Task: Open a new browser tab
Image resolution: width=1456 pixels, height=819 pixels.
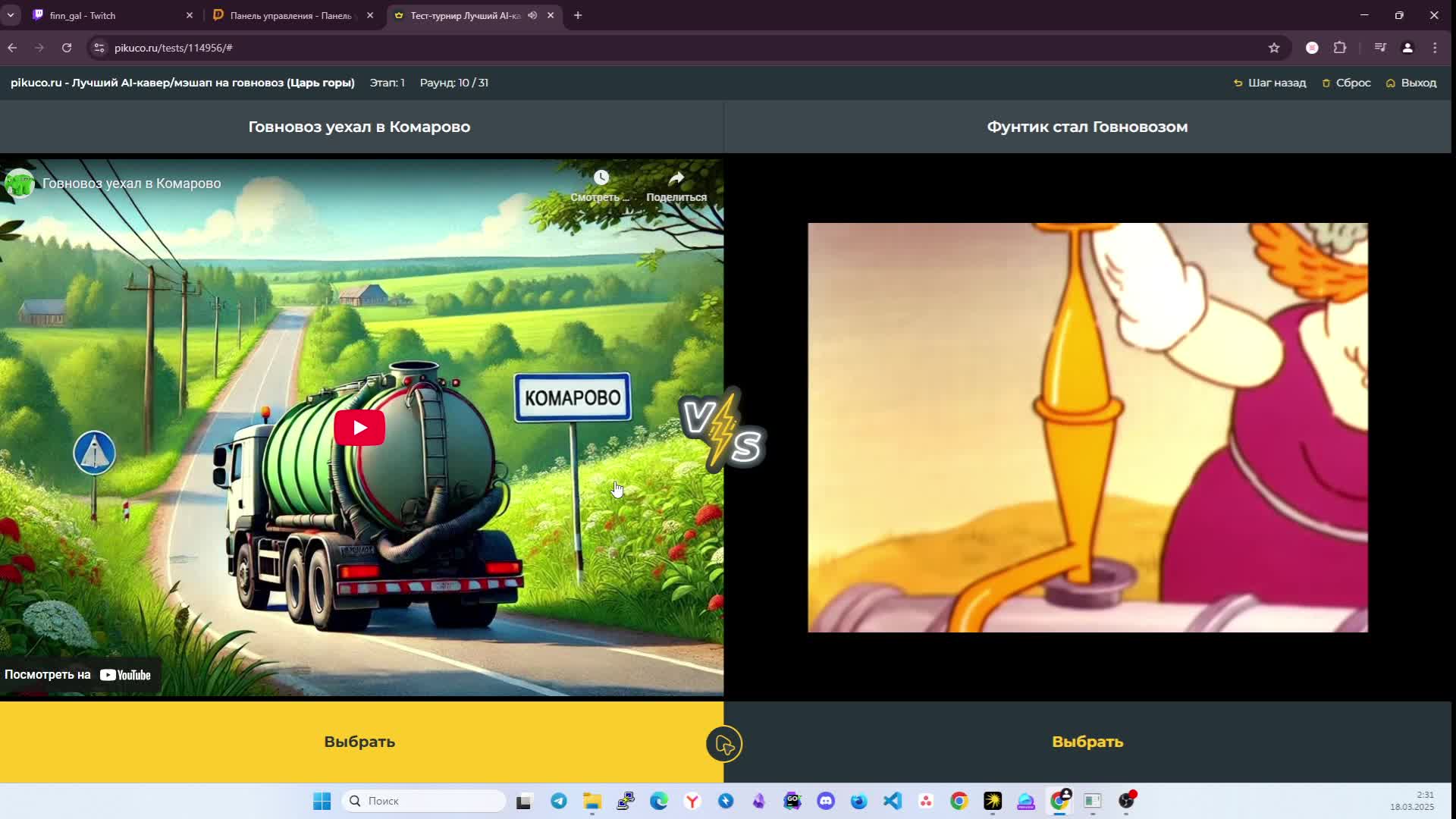Action: pyautogui.click(x=578, y=15)
